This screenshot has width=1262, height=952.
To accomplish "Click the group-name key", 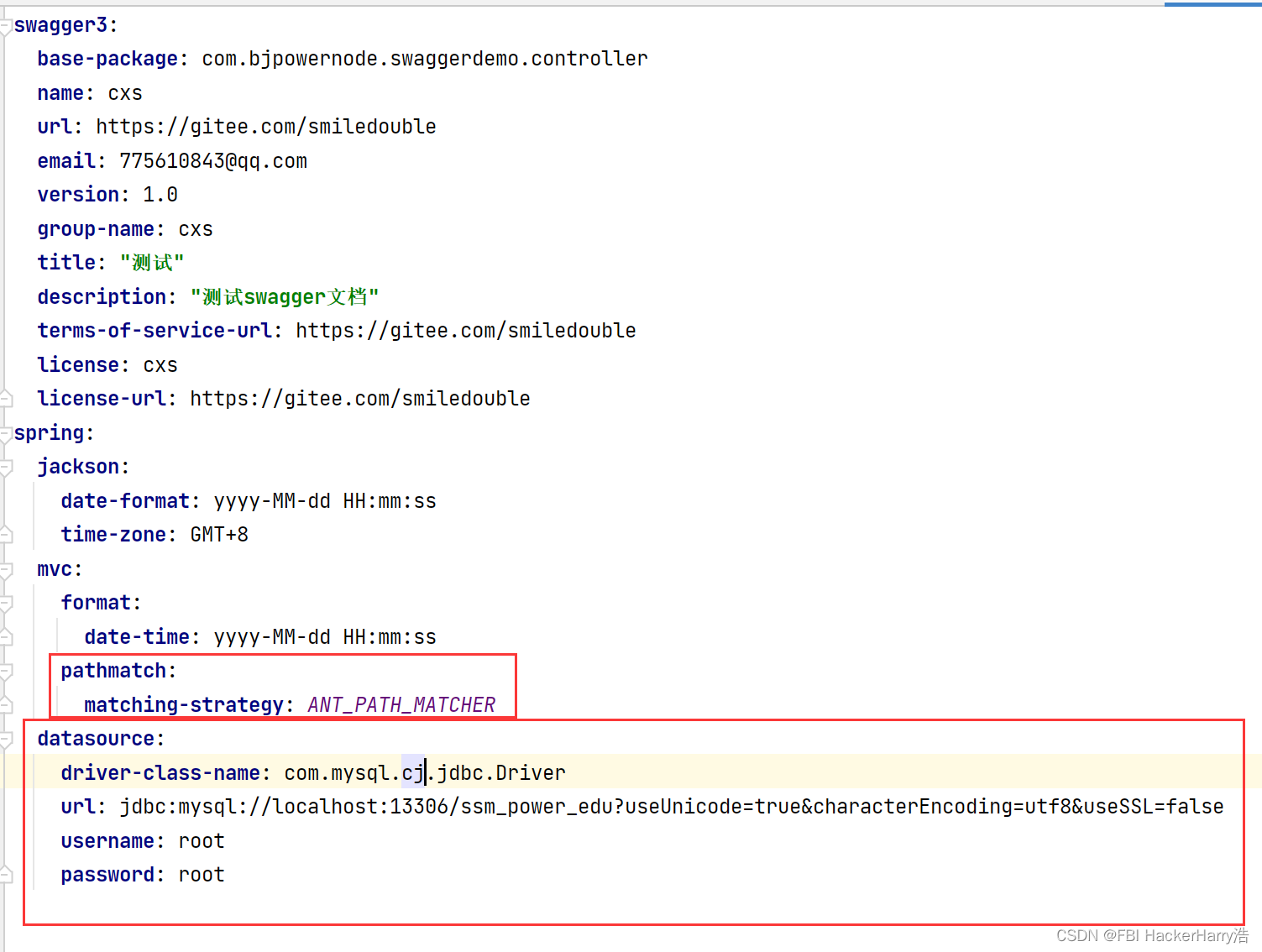I will pos(96,229).
